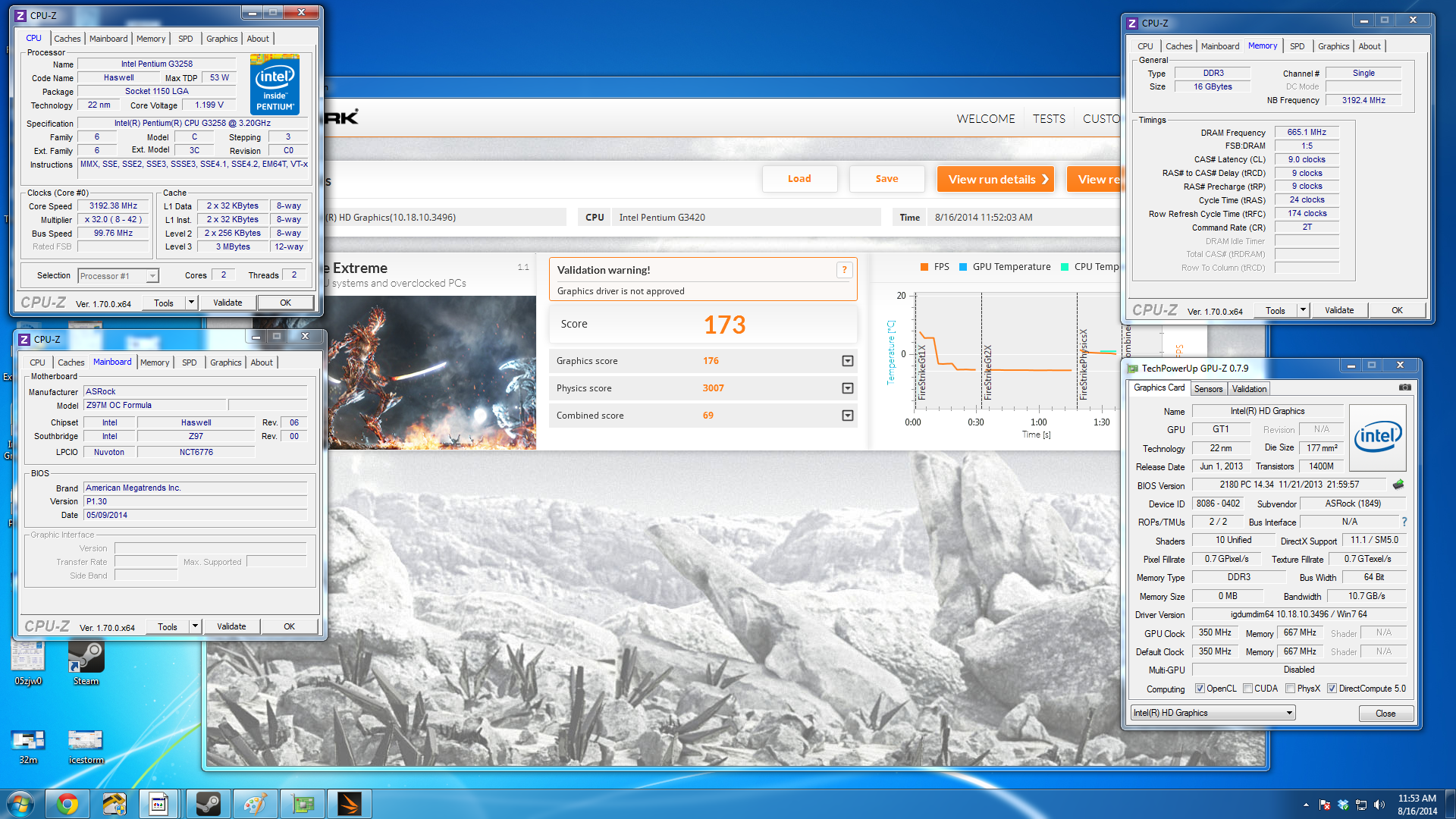Viewport: 1456px width, 819px height.
Task: Click the Save button in 3DMark
Action: pos(886,179)
